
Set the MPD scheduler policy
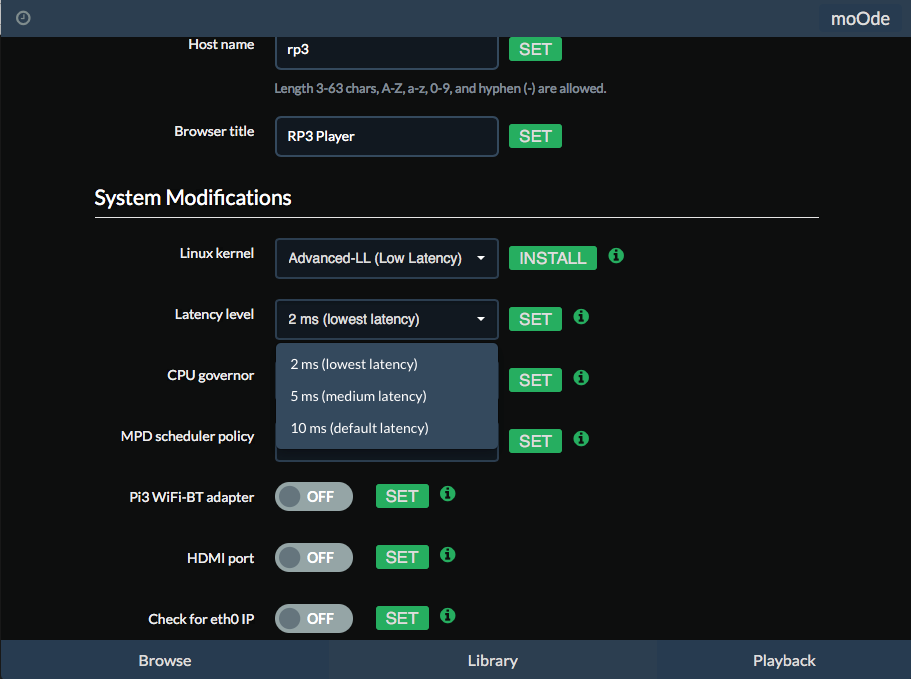click(x=535, y=441)
